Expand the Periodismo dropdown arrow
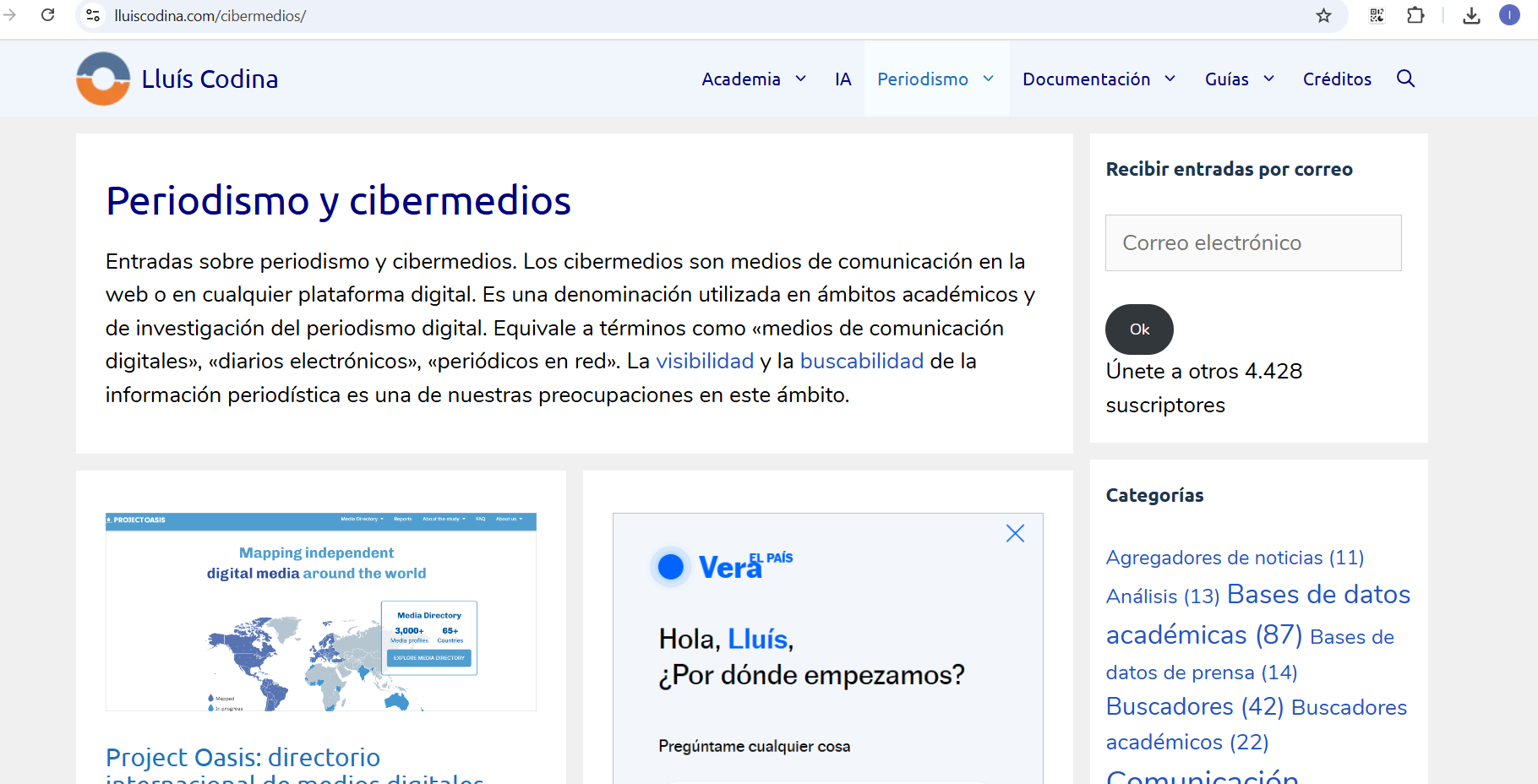Viewport: 1538px width, 784px height. click(988, 79)
